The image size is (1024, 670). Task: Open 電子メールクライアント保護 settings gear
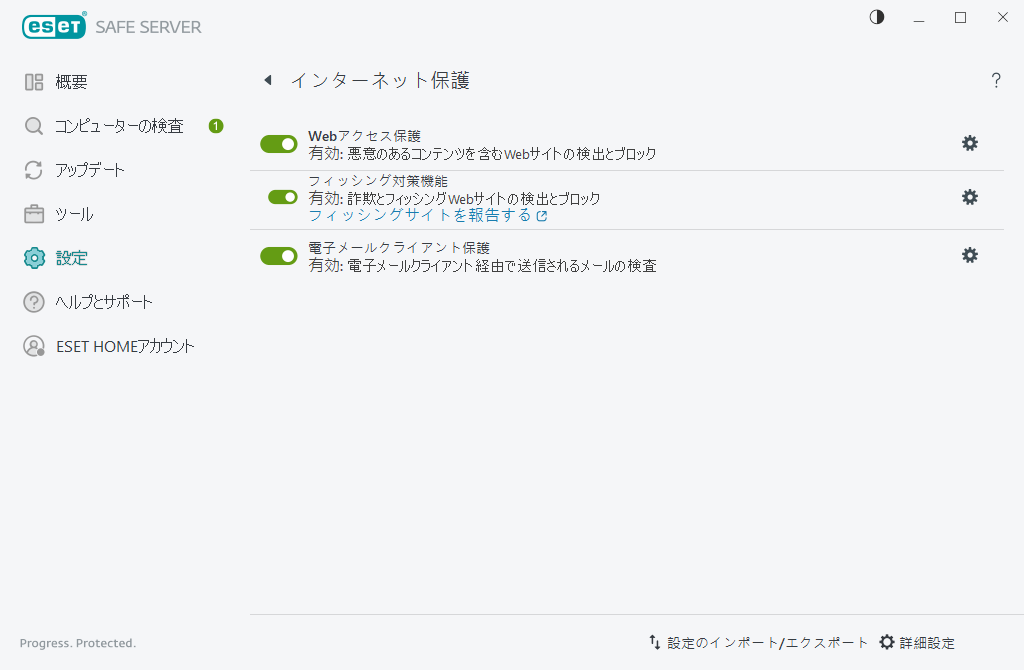point(969,255)
